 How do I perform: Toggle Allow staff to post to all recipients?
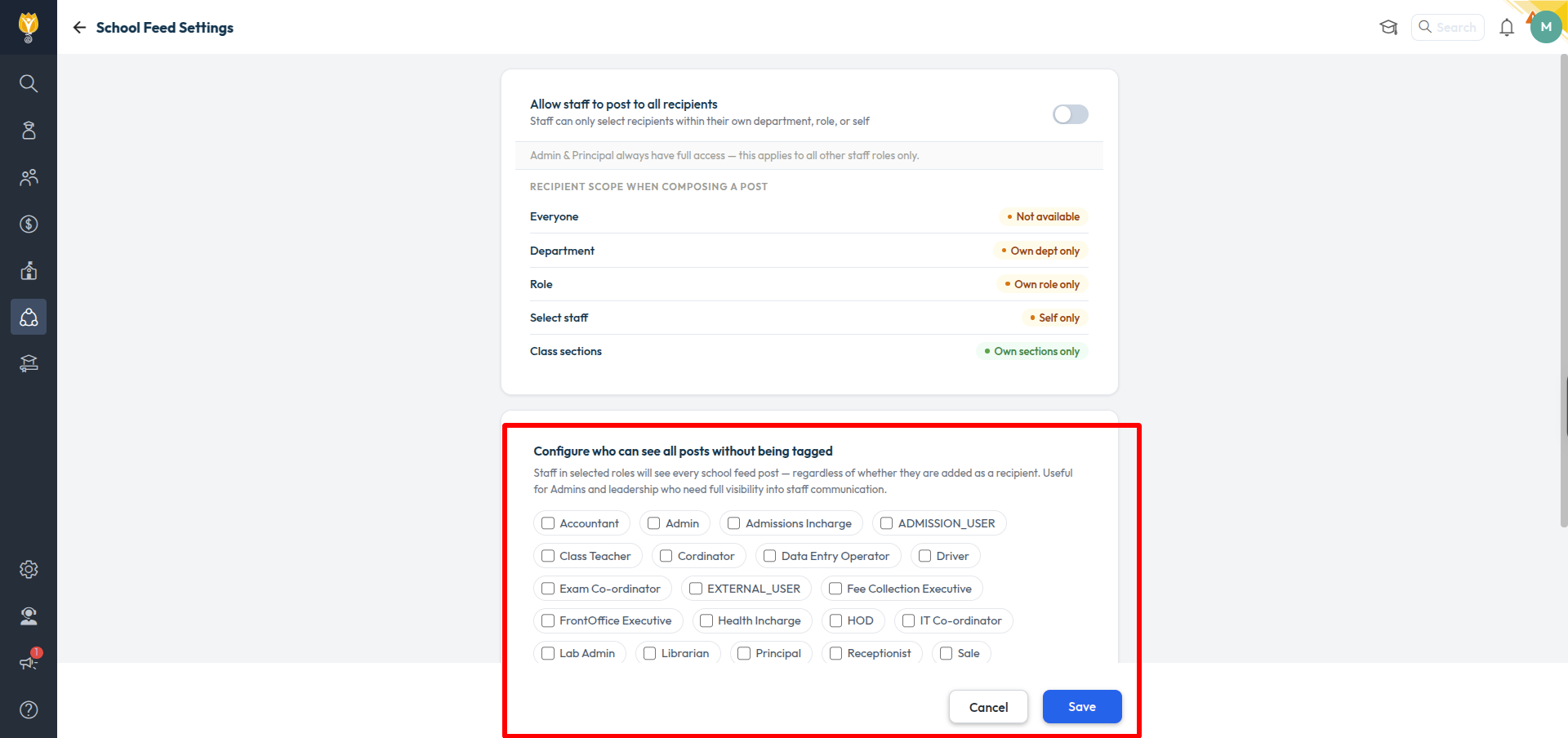click(x=1070, y=114)
